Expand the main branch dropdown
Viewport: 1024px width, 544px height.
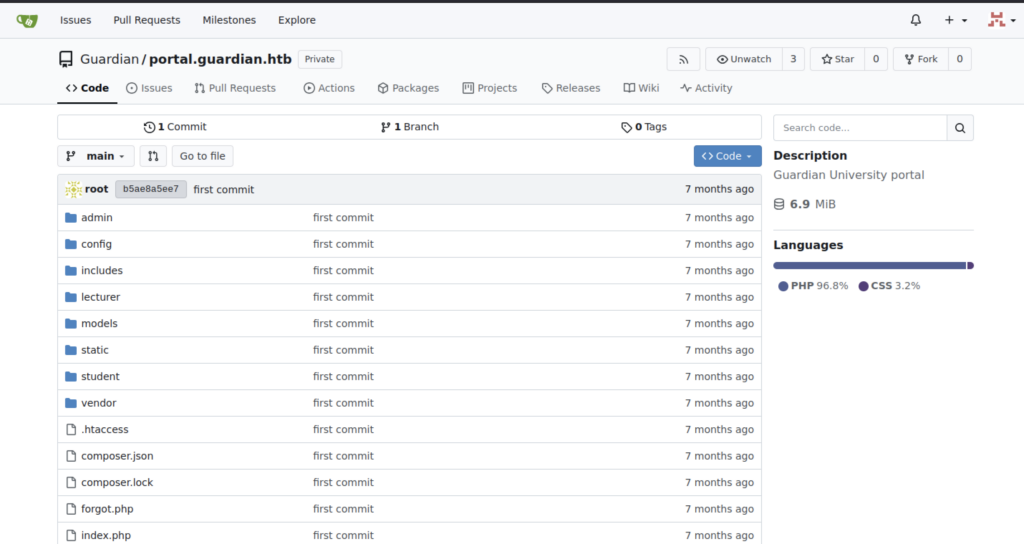click(x=96, y=156)
